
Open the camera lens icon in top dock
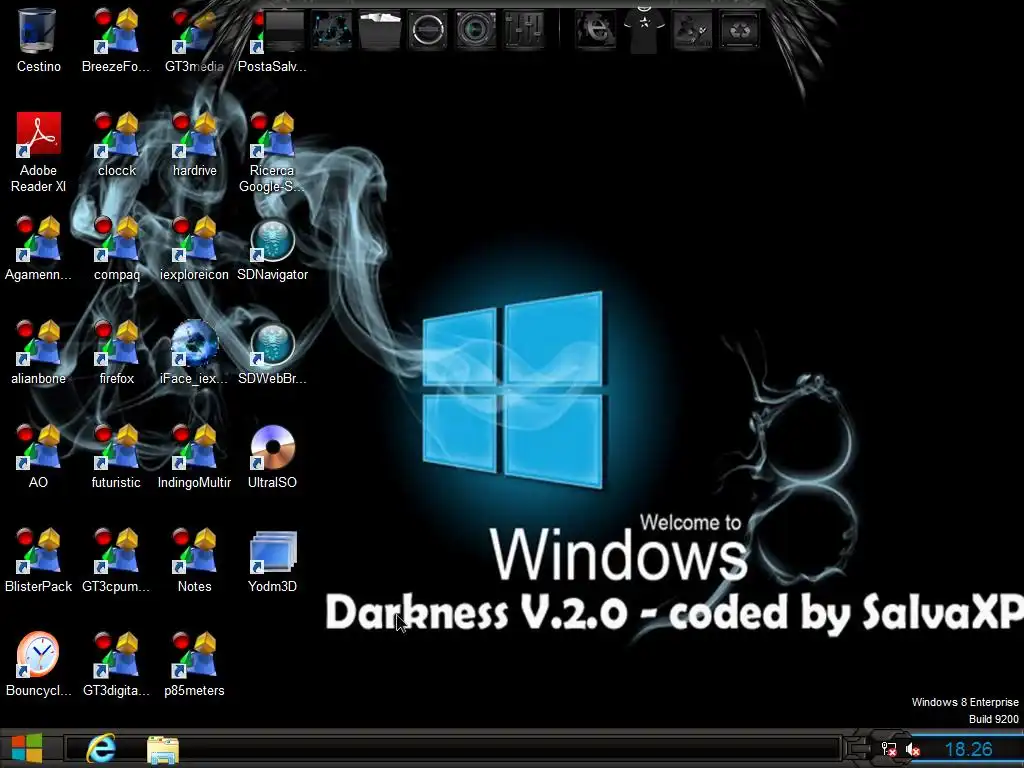[x=475, y=29]
